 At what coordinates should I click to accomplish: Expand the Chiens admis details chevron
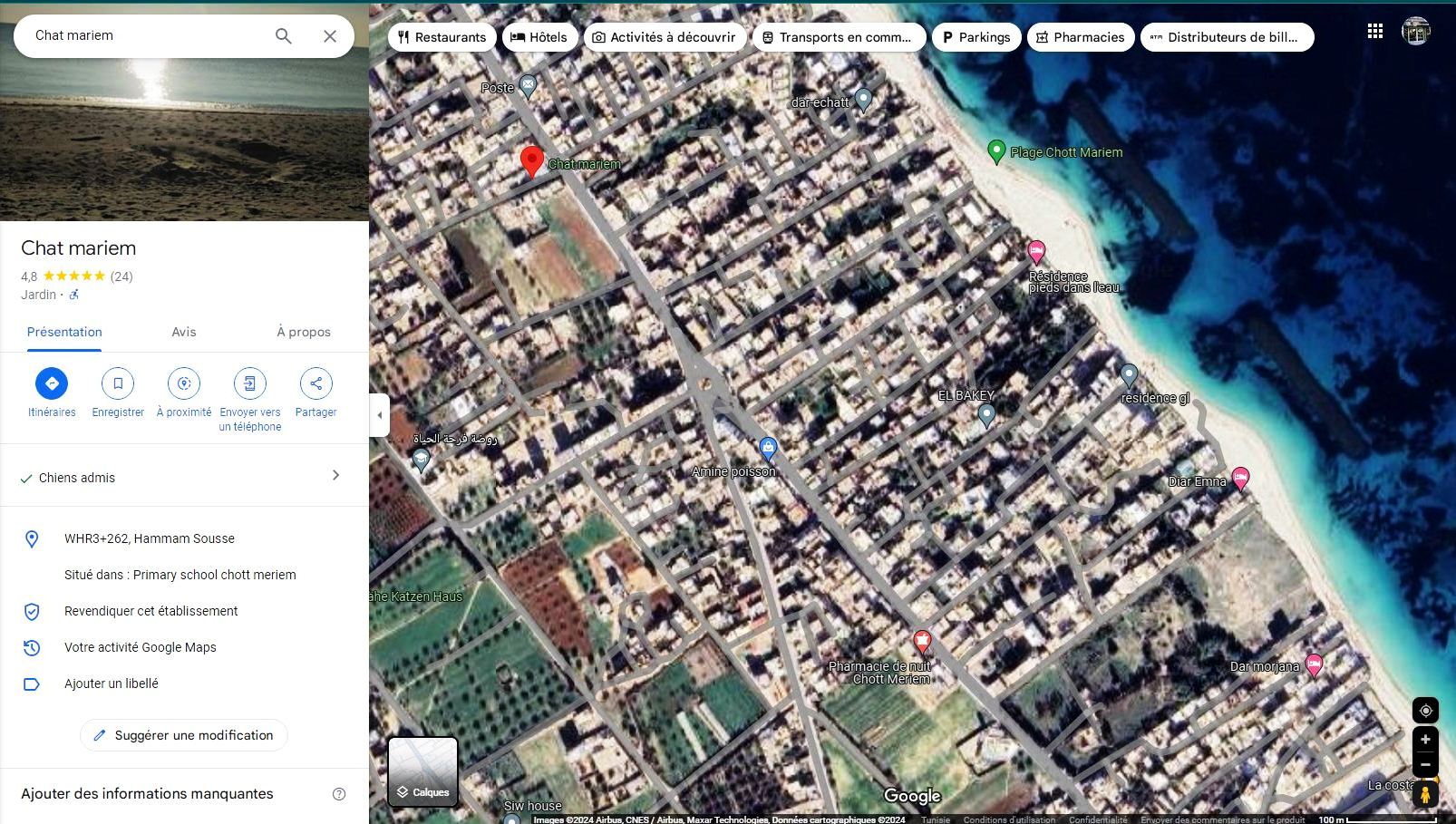(335, 475)
